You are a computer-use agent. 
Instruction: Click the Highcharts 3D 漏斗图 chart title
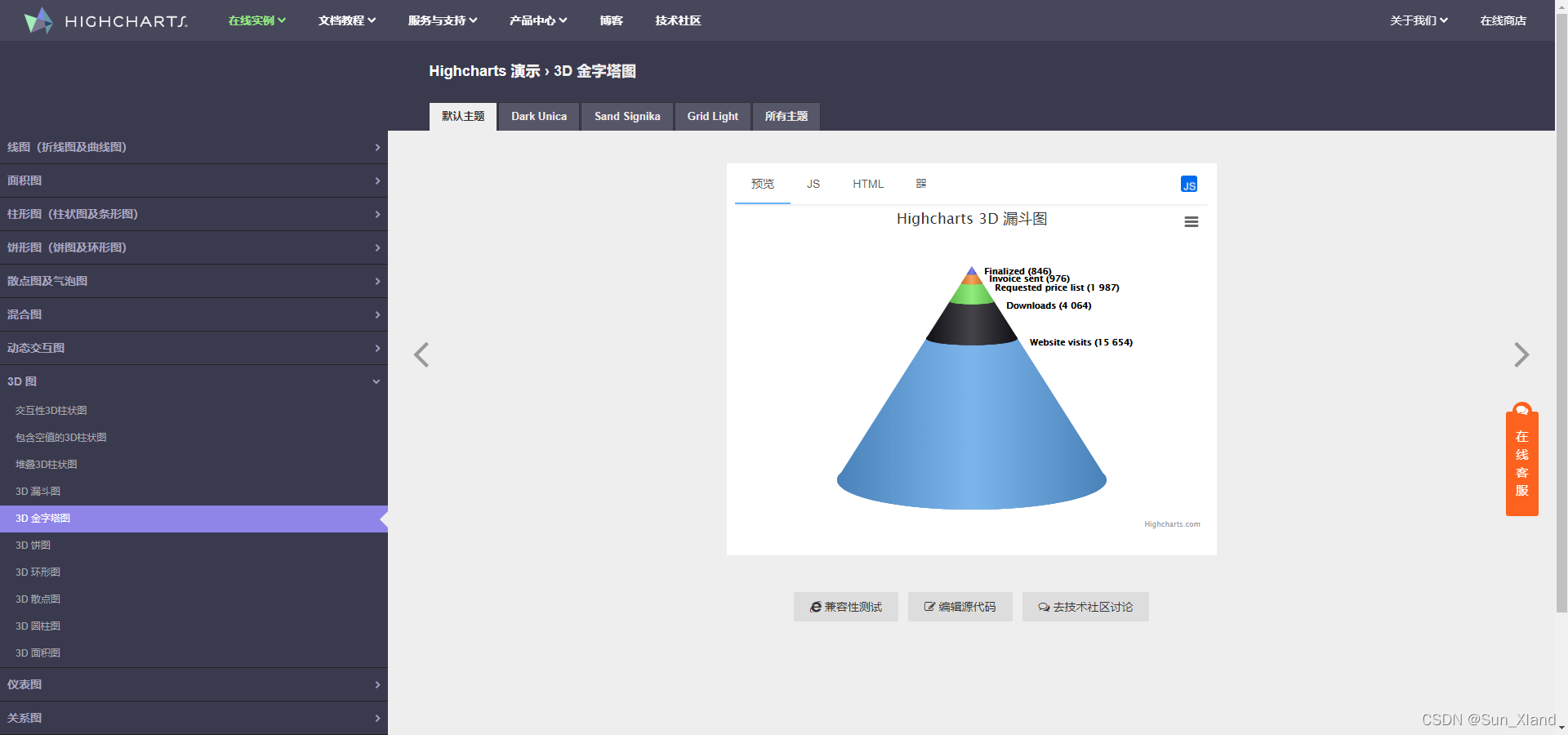tap(972, 219)
